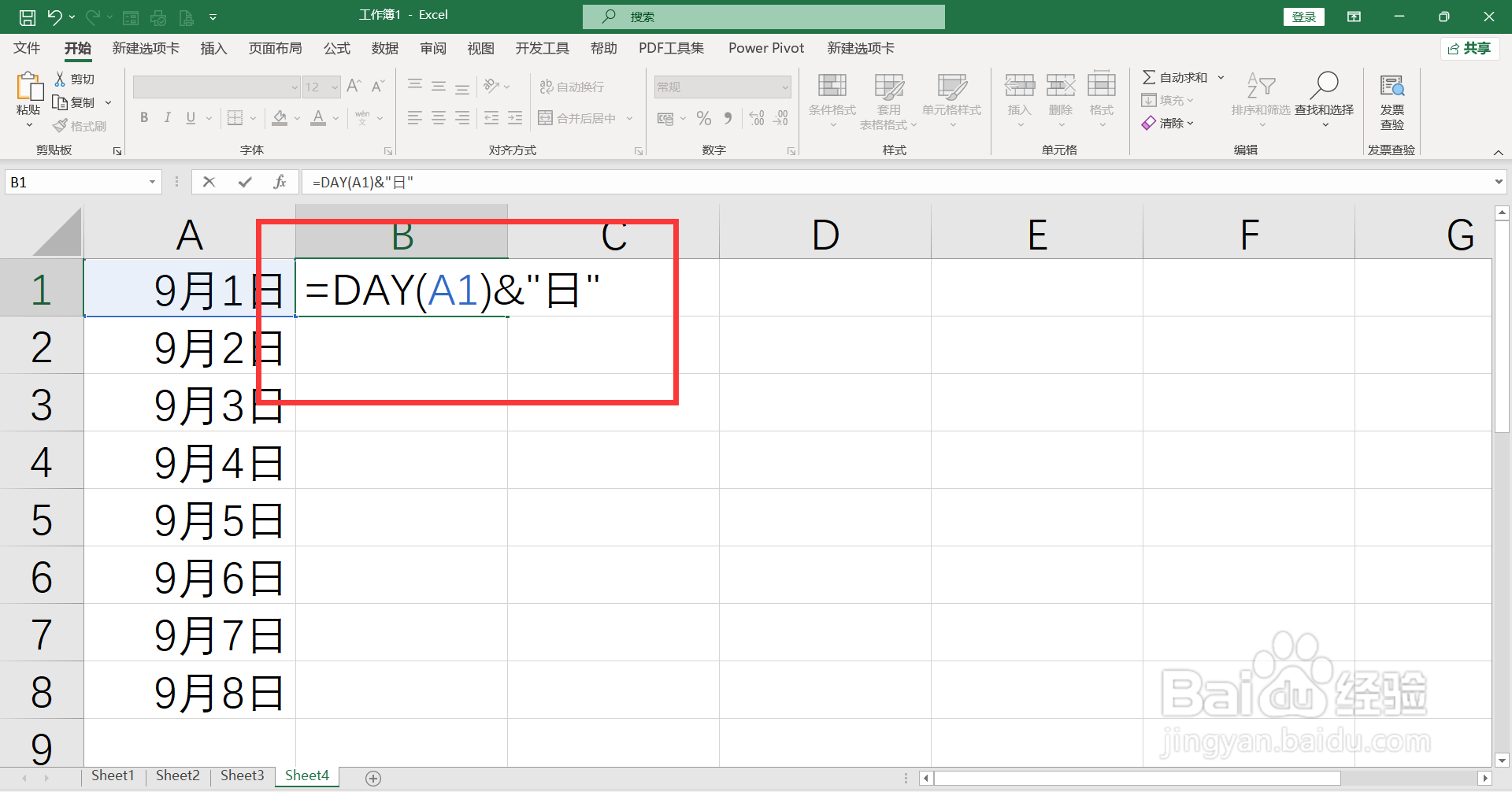
Task: Click the Delete cells icon
Action: (x=1061, y=85)
